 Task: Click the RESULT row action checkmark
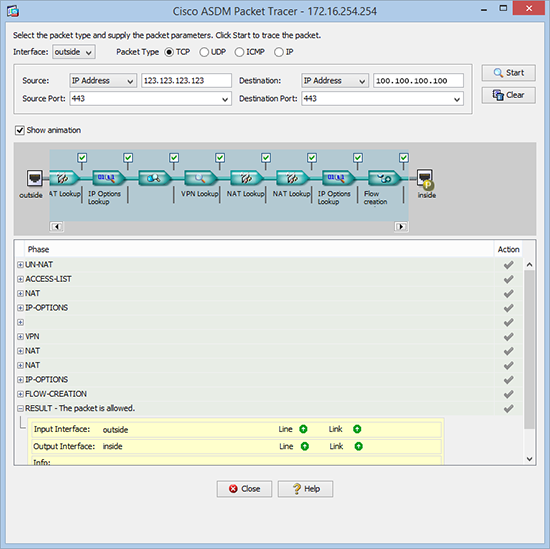[508, 409]
